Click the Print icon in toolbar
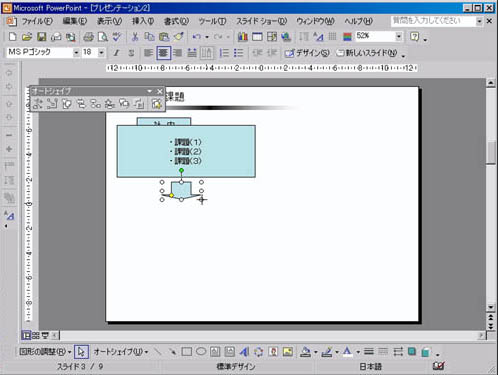The width and height of the screenshot is (498, 375). pyautogui.click(x=88, y=37)
